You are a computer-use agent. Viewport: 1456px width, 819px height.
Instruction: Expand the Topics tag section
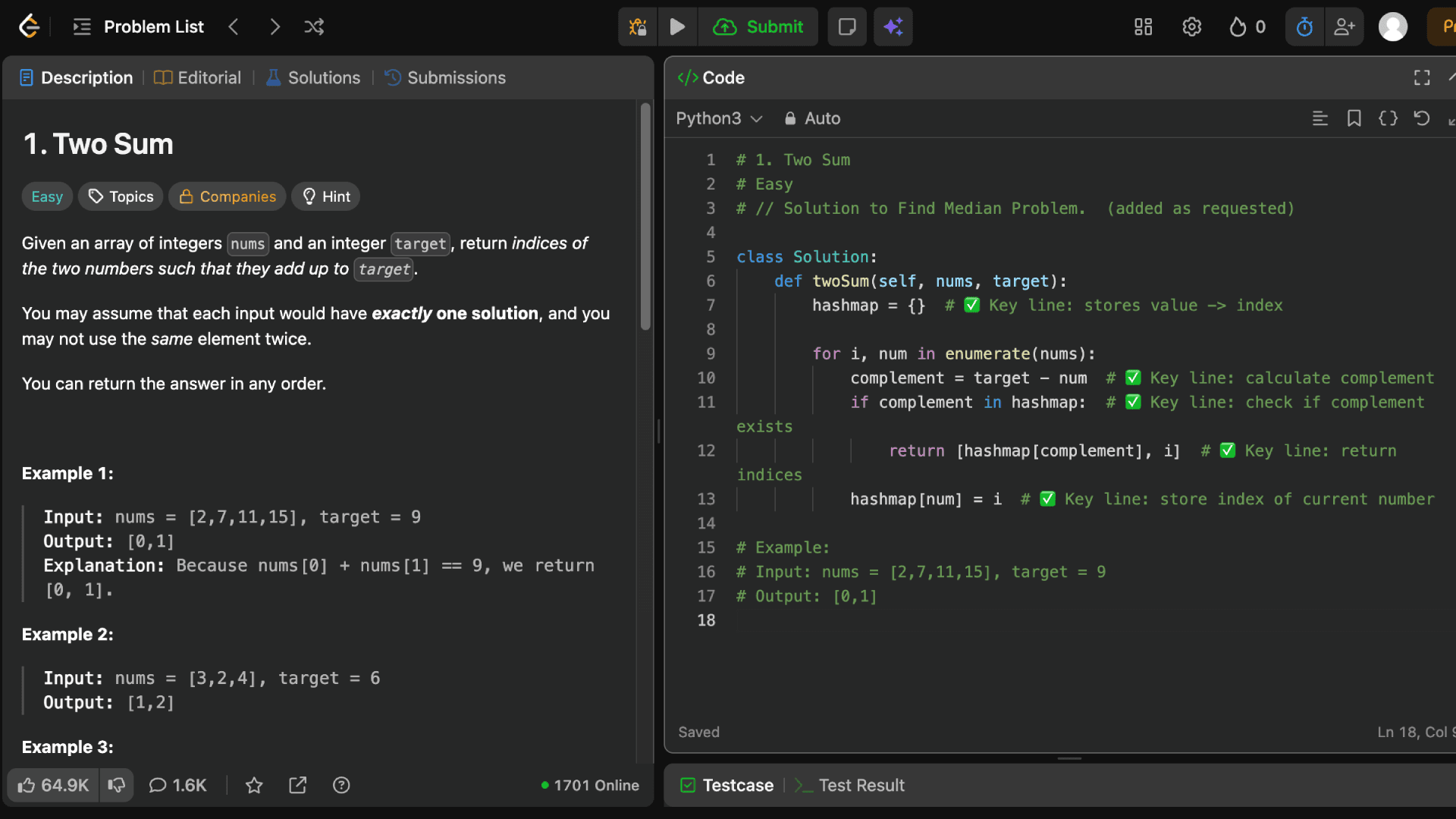pyautogui.click(x=121, y=196)
